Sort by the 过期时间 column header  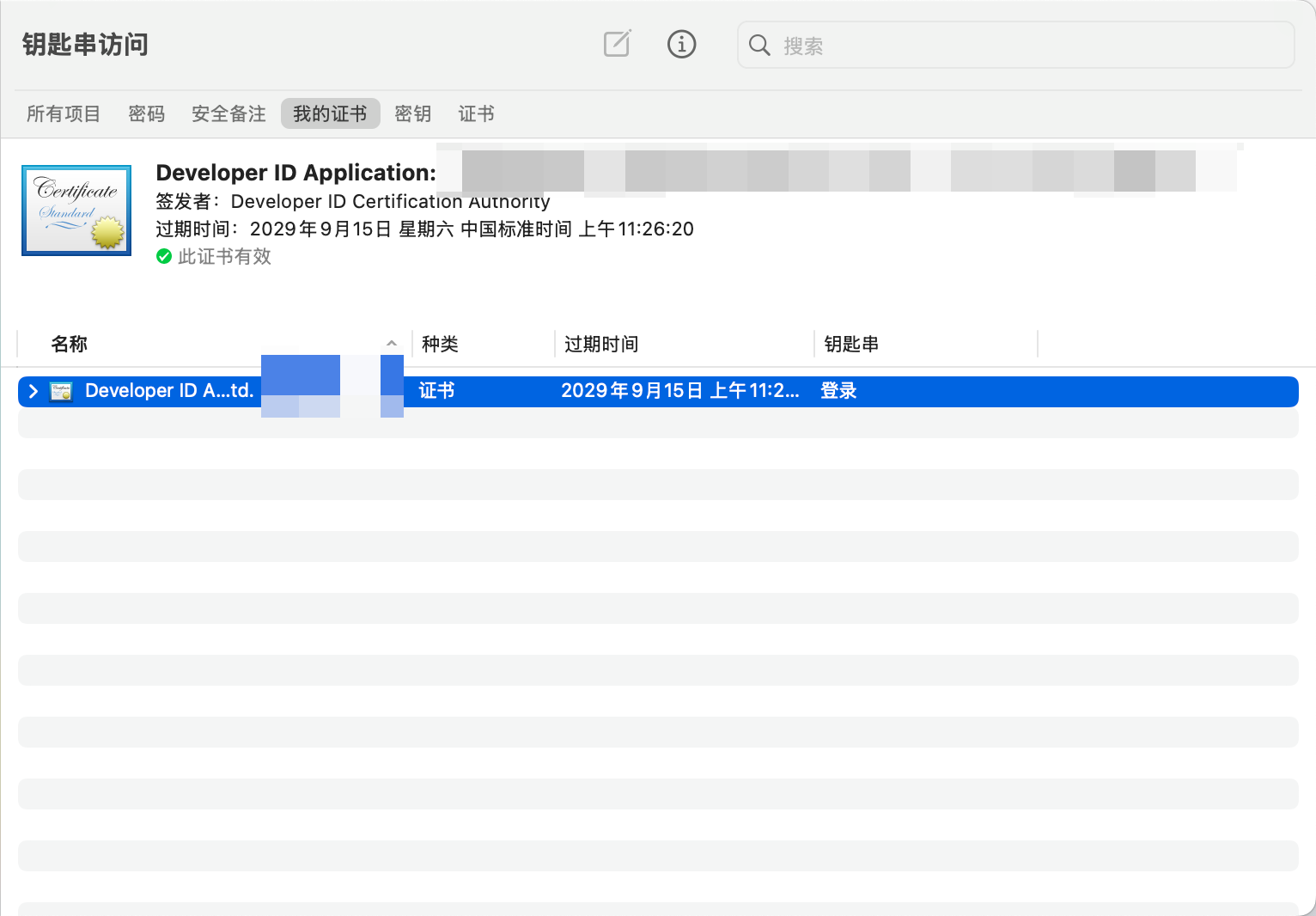tap(601, 345)
